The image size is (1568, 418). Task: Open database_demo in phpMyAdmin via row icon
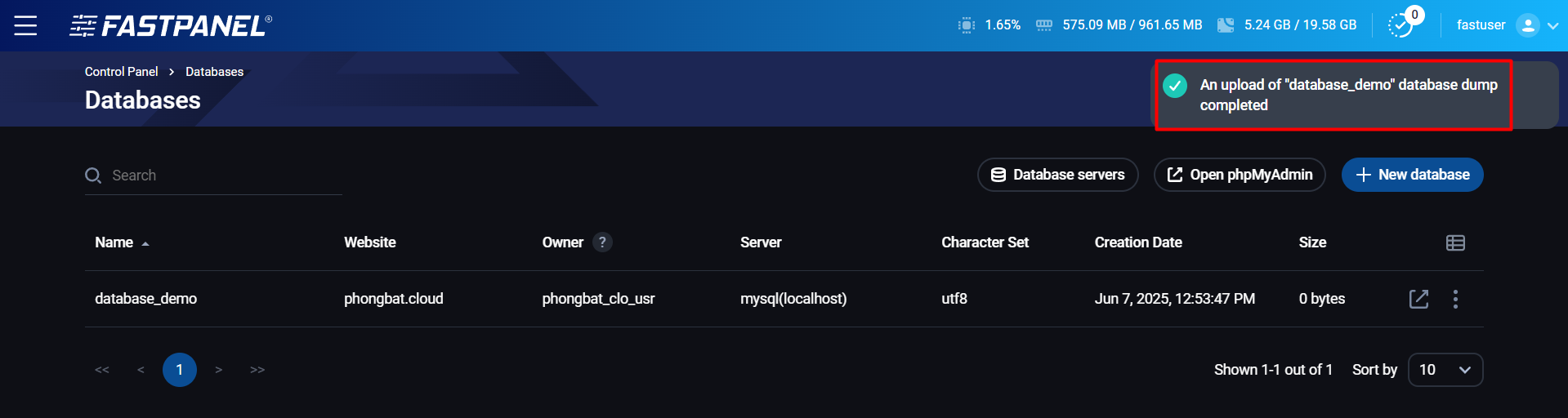coord(1419,299)
